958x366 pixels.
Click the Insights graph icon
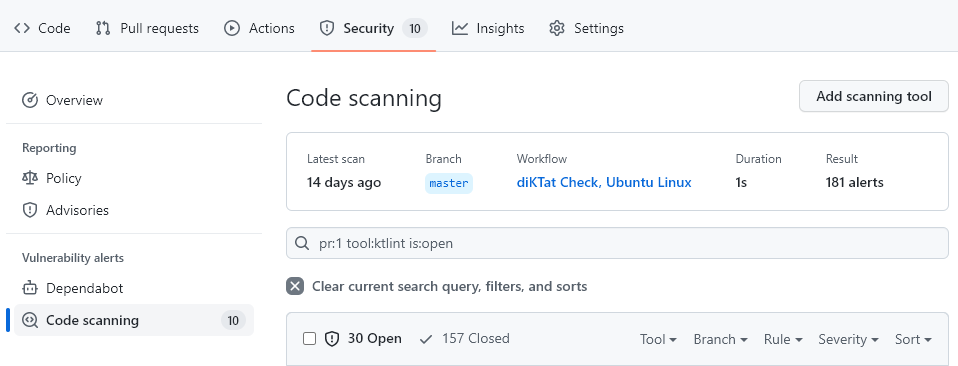(460, 28)
